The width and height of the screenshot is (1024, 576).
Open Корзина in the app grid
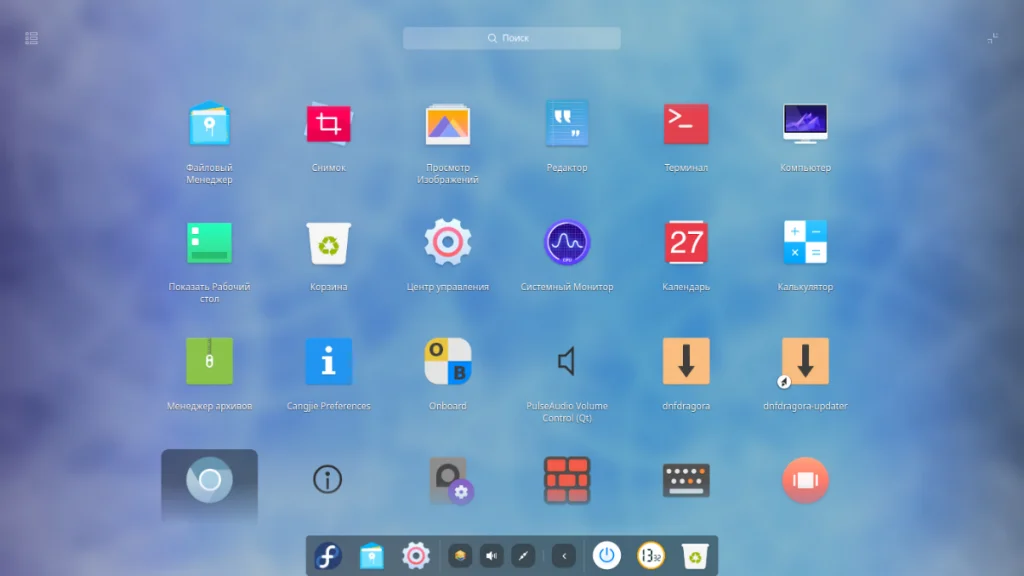(328, 243)
